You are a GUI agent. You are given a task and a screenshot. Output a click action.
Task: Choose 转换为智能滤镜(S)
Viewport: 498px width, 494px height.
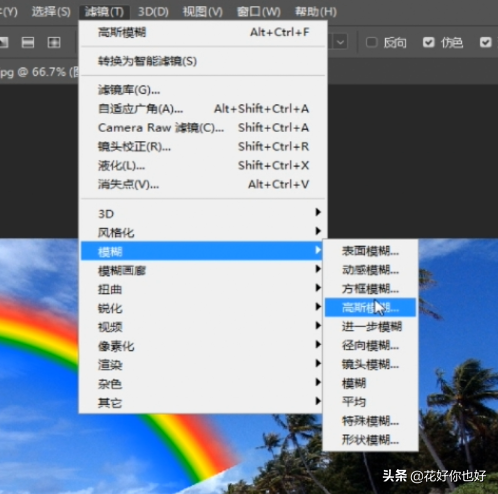pyautogui.click(x=203, y=61)
